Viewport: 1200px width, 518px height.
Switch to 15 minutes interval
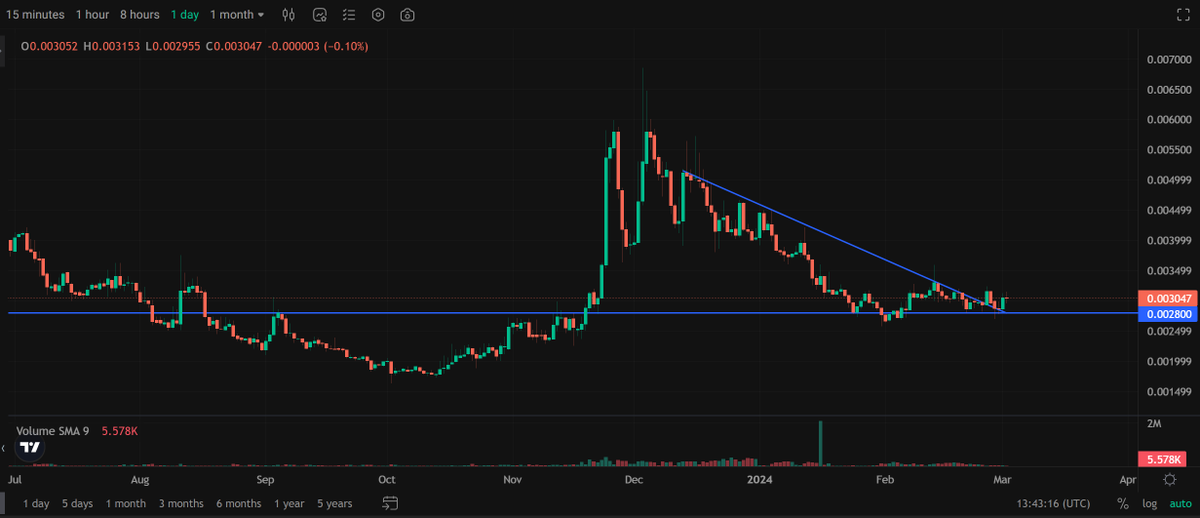tap(35, 15)
